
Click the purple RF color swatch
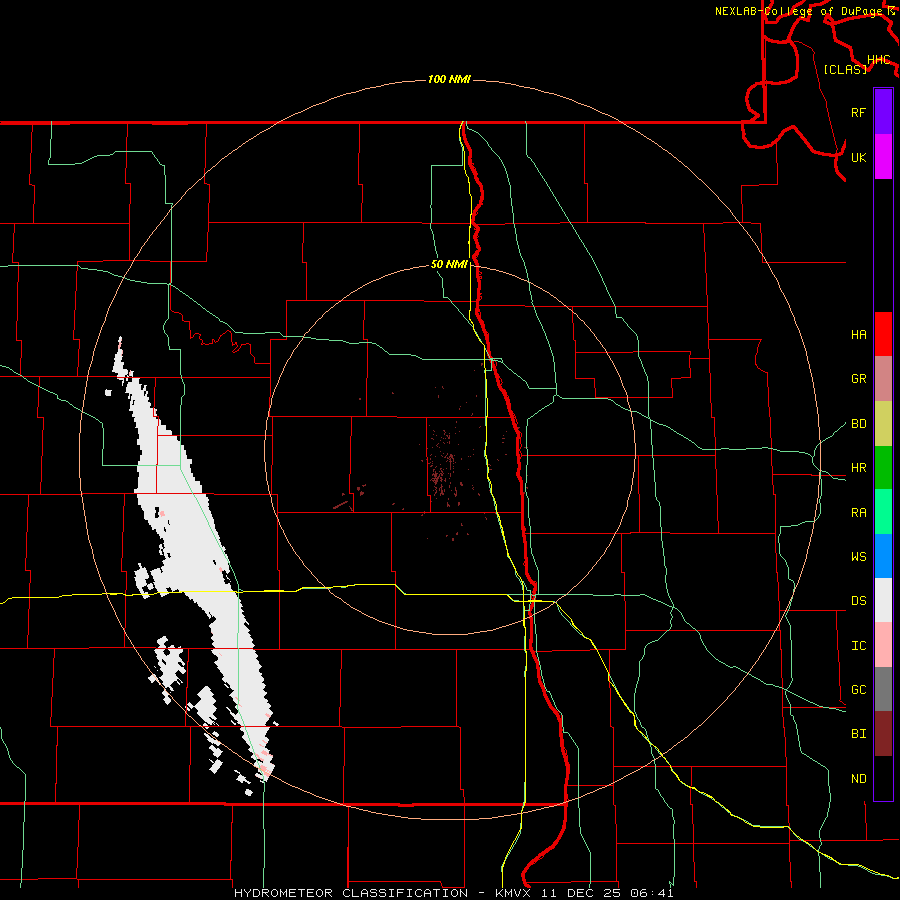click(x=883, y=112)
